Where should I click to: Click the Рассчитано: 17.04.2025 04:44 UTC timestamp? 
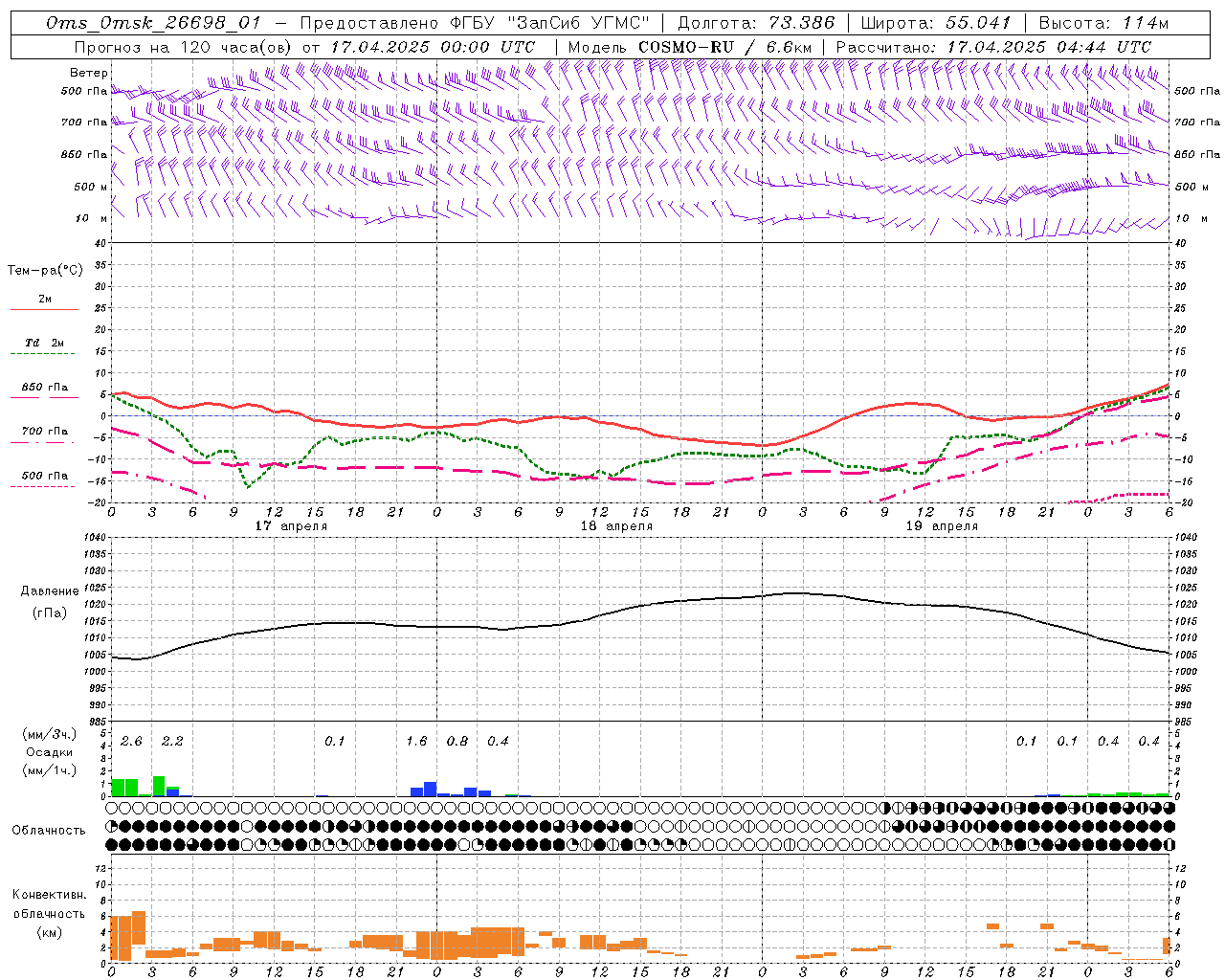pos(993,47)
